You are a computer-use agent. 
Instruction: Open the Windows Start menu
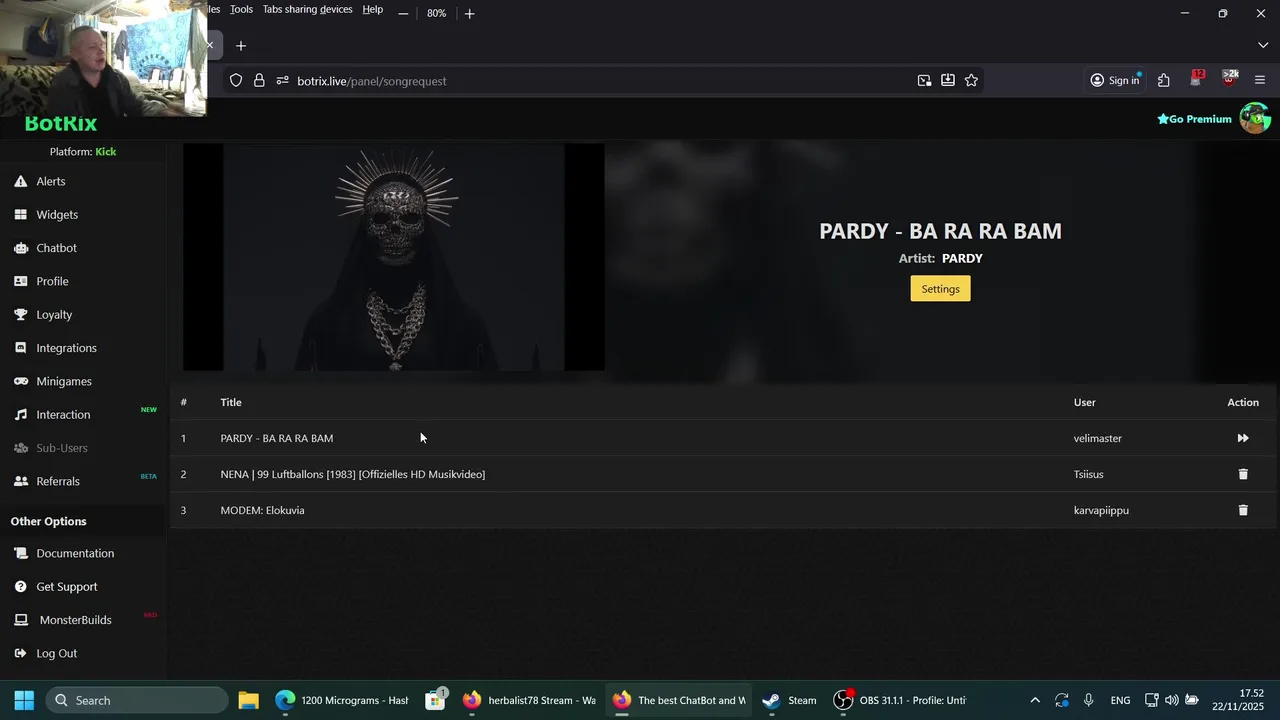point(24,700)
